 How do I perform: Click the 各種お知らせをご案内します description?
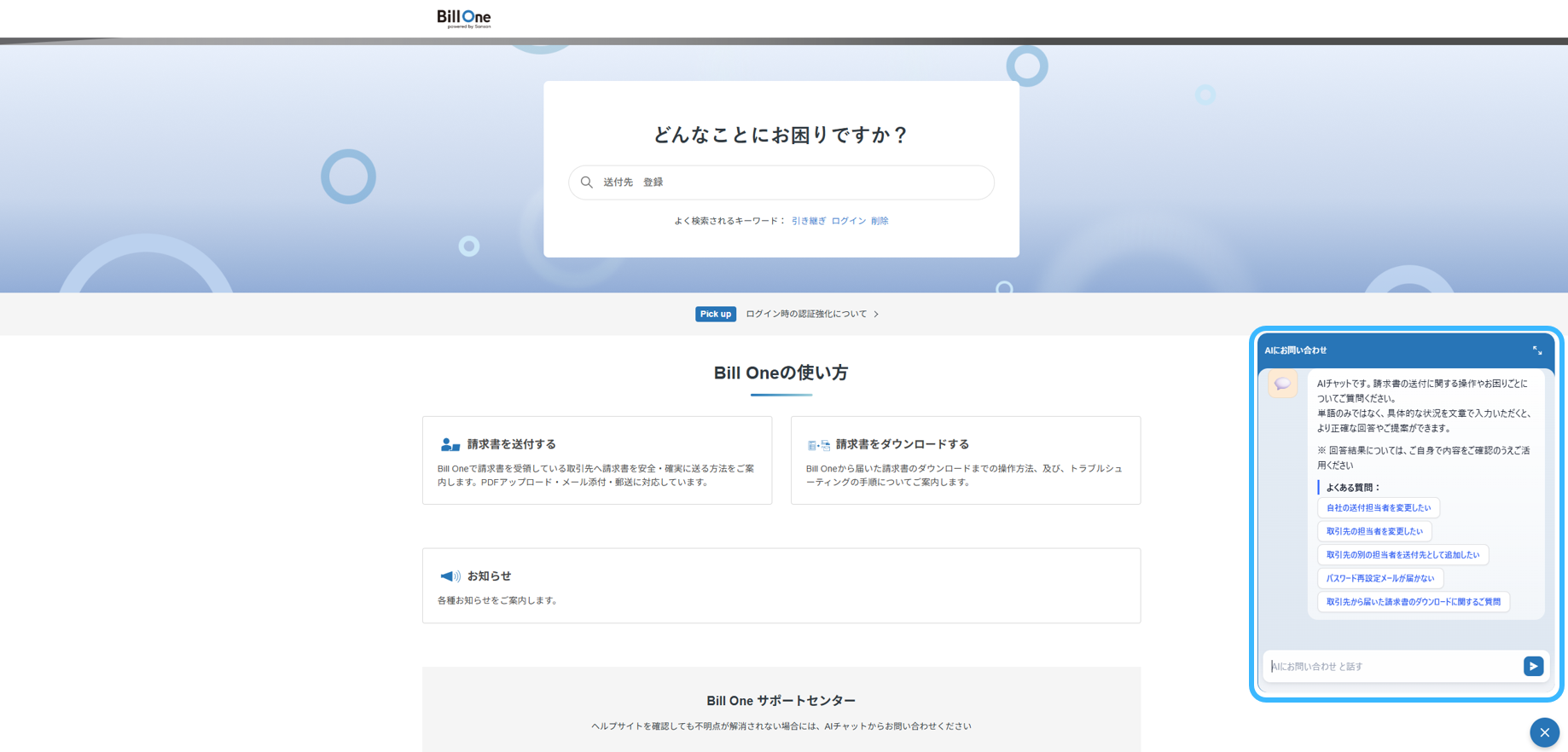[x=499, y=600]
